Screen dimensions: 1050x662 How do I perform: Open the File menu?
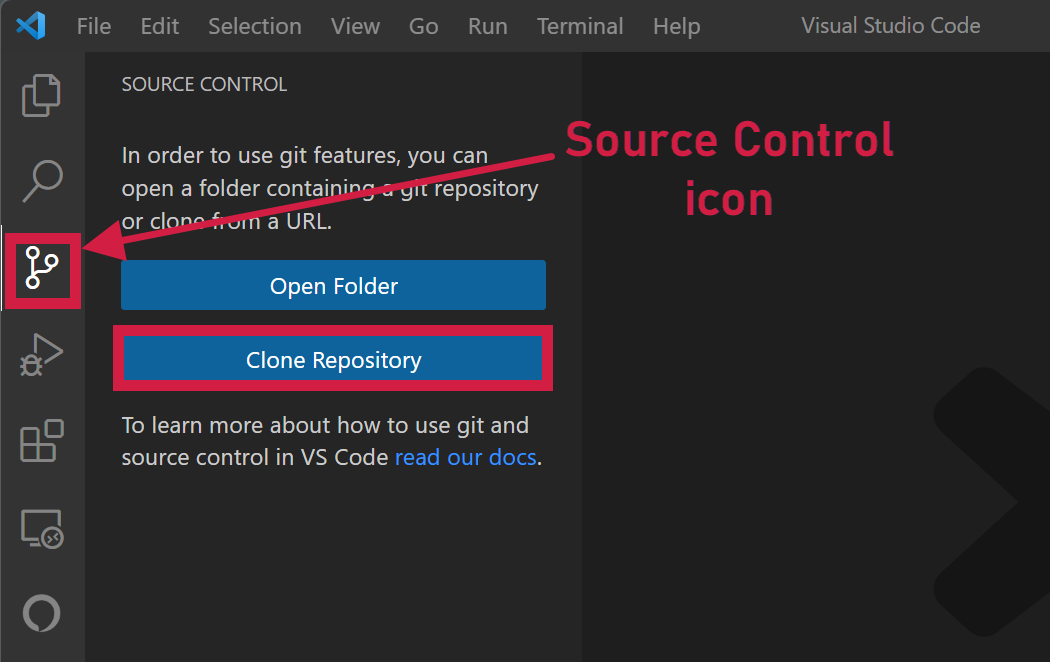[94, 26]
